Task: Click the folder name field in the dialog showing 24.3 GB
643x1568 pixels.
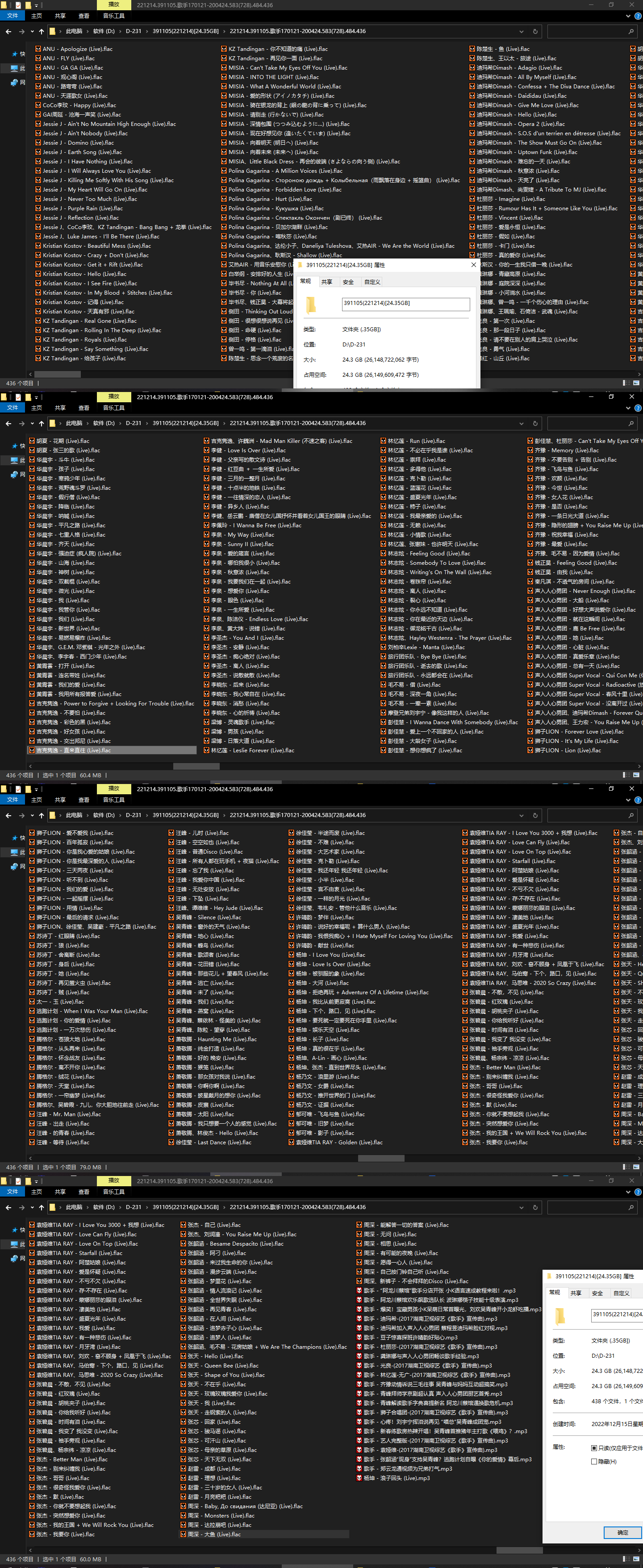Action: click(405, 304)
